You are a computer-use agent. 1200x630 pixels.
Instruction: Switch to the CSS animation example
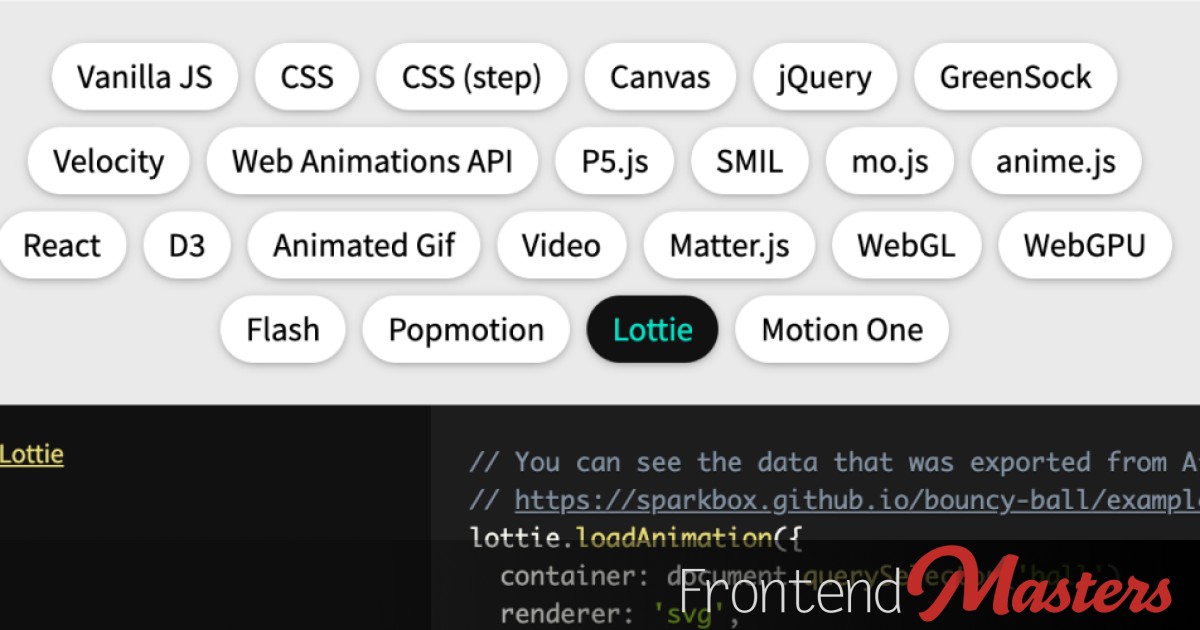coord(307,76)
